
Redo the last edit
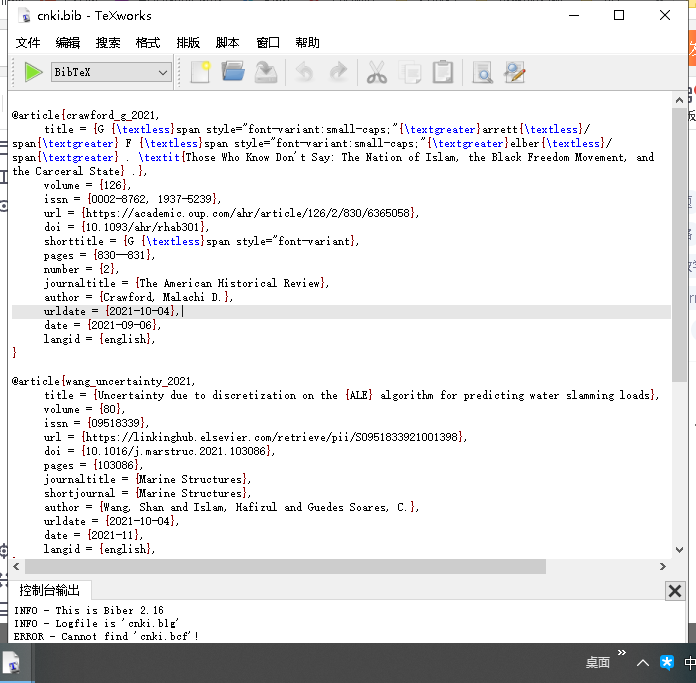338,72
